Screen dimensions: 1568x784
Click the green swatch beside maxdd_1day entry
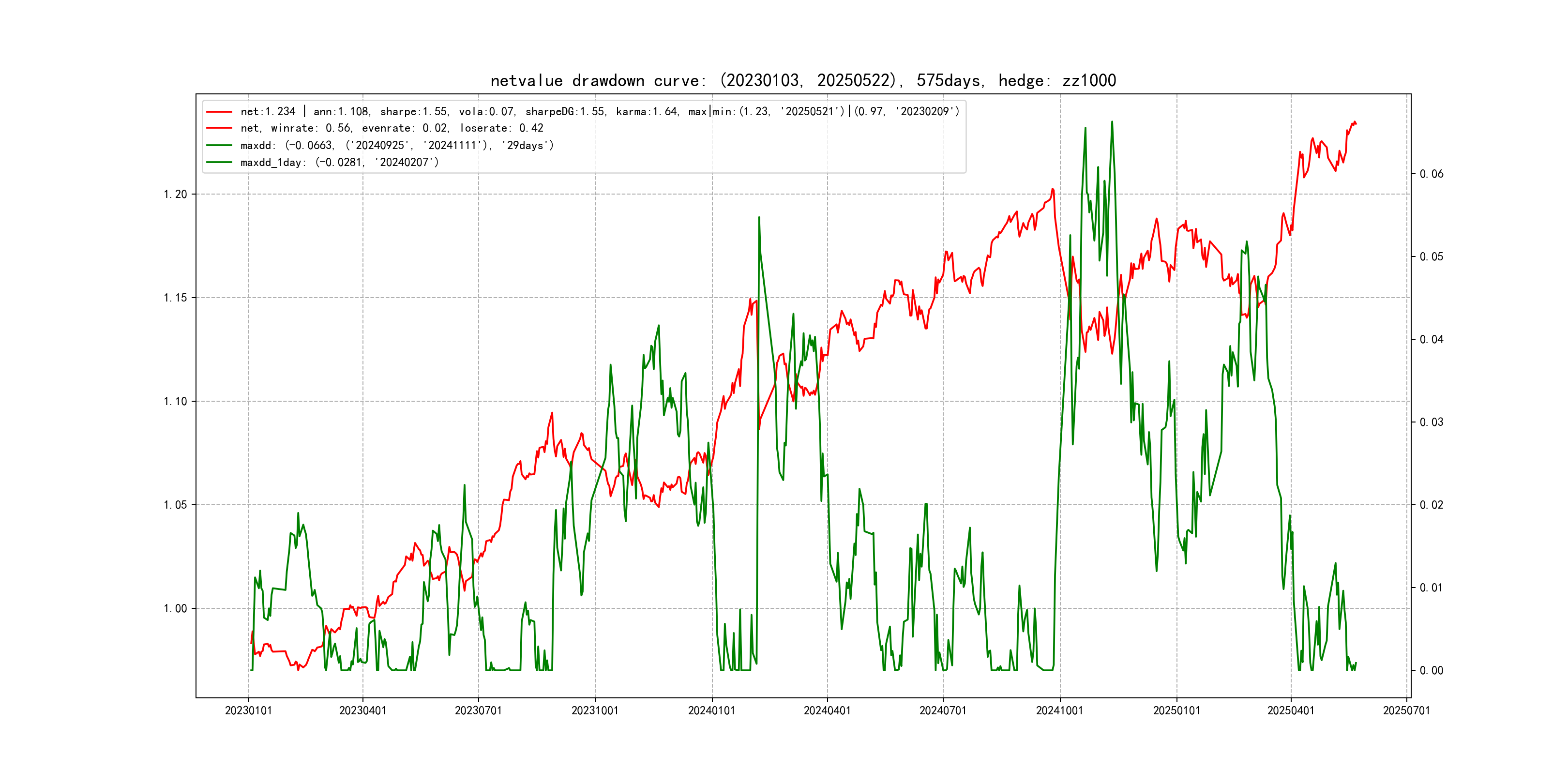point(219,163)
